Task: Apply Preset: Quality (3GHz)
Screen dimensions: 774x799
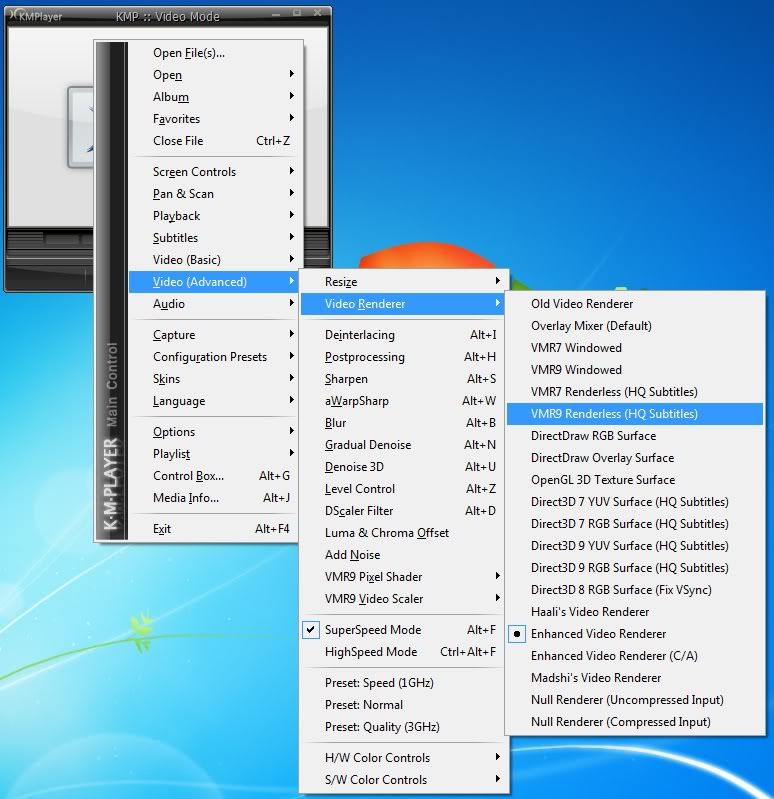Action: (x=402, y=727)
